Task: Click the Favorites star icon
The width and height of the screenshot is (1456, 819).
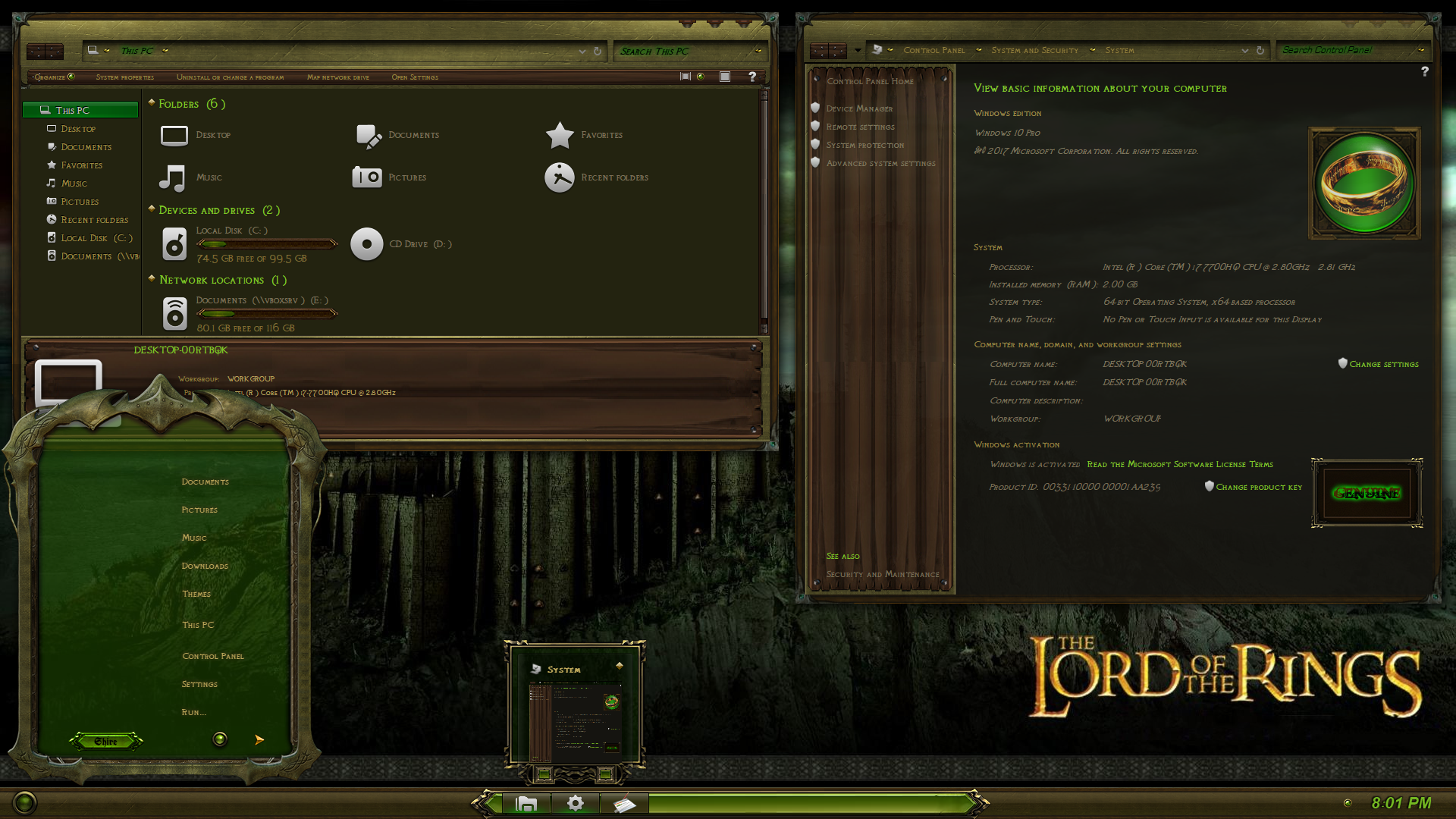Action: click(559, 134)
